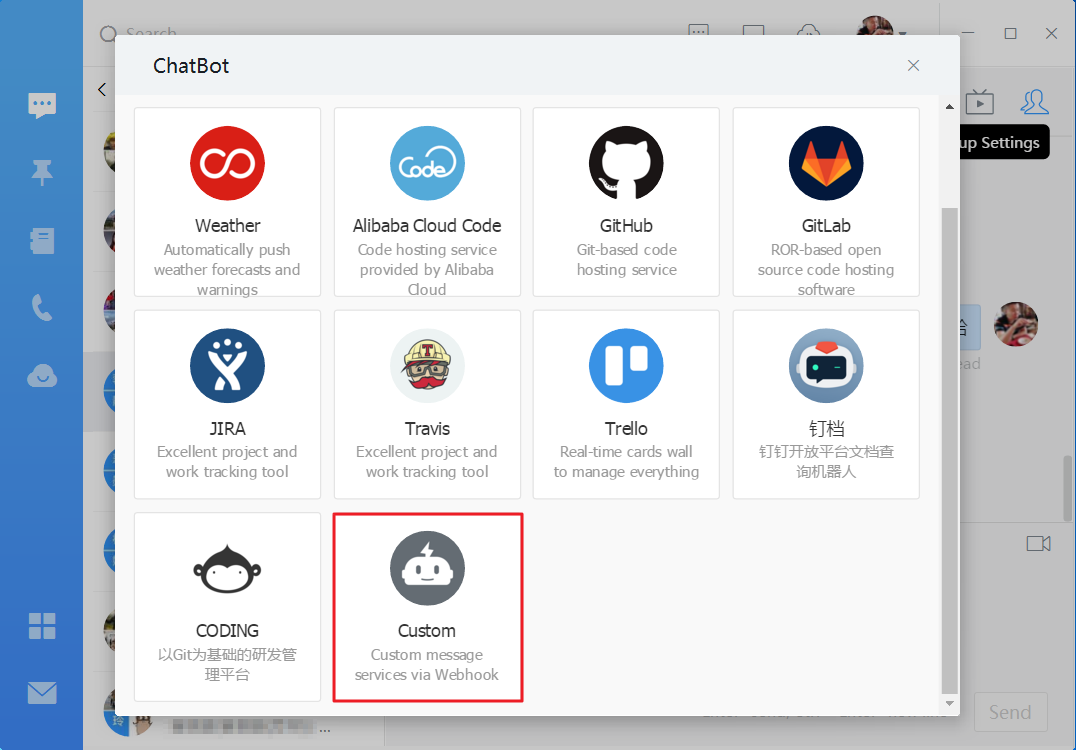Open the mail envelope icon in sidebar
Image resolution: width=1076 pixels, height=750 pixels.
point(42,693)
